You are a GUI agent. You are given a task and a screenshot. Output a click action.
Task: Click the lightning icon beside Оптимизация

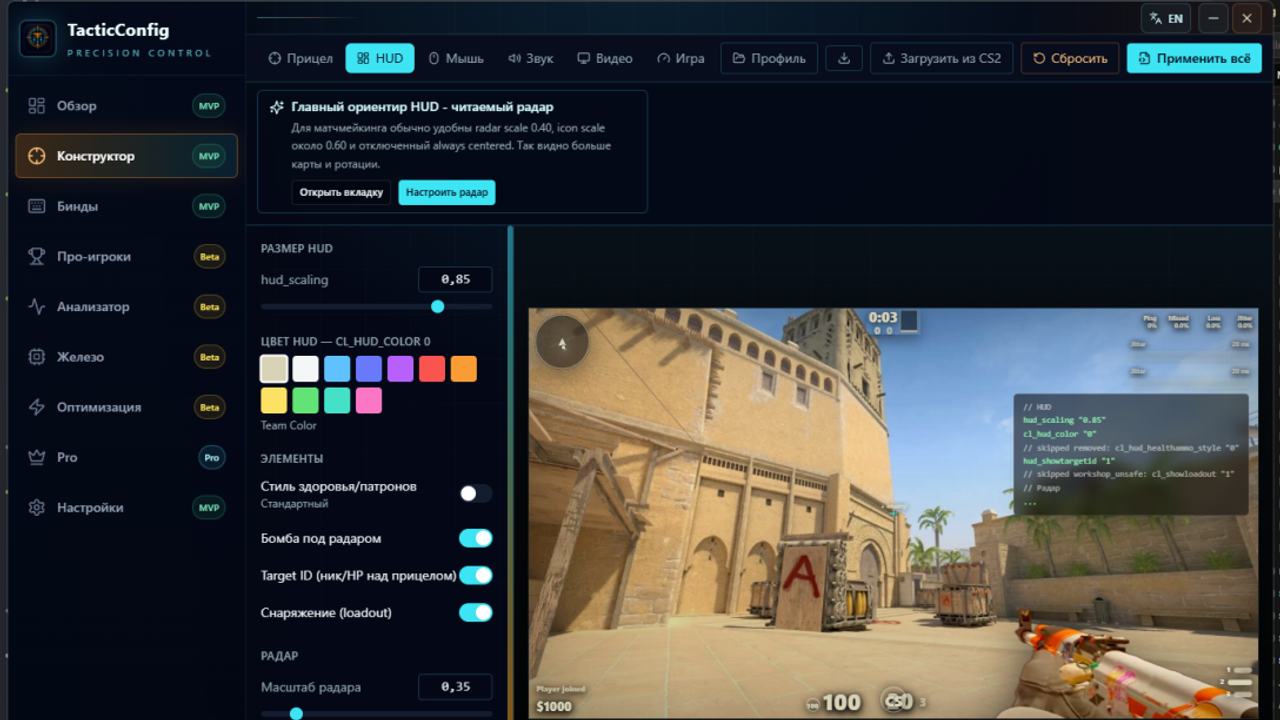[37, 407]
